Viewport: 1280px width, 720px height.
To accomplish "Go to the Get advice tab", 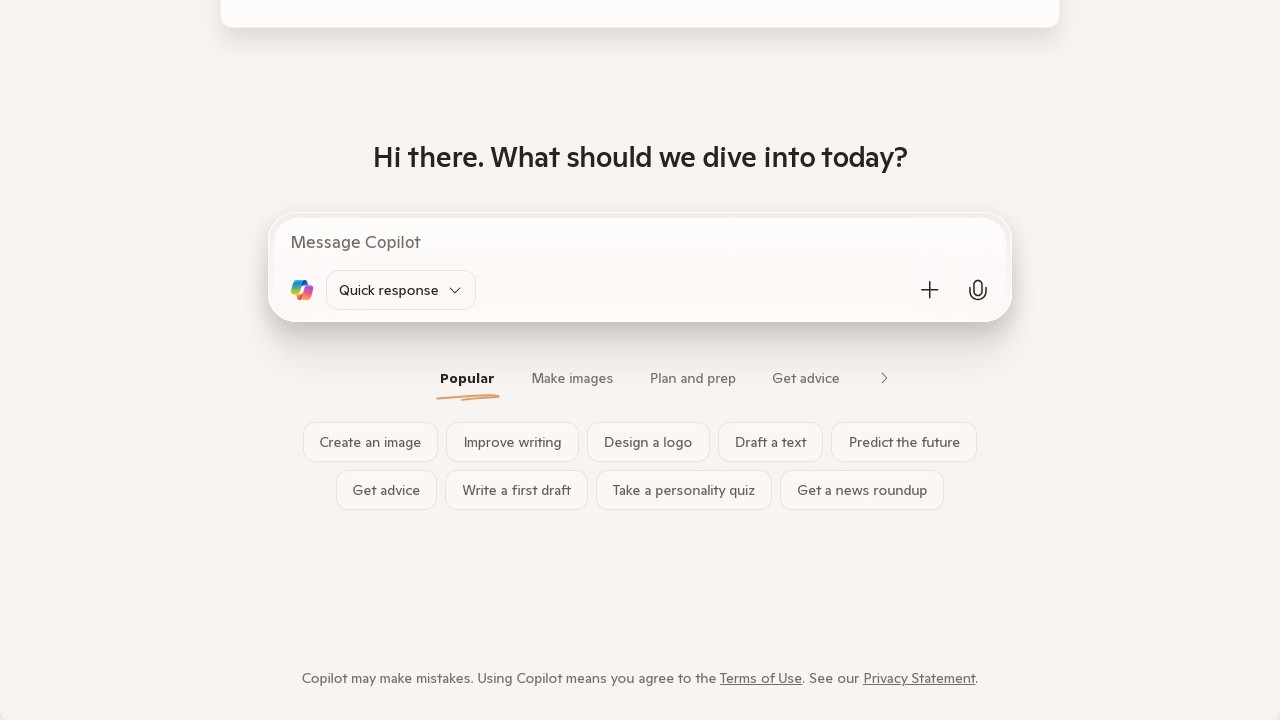I will coord(806,378).
